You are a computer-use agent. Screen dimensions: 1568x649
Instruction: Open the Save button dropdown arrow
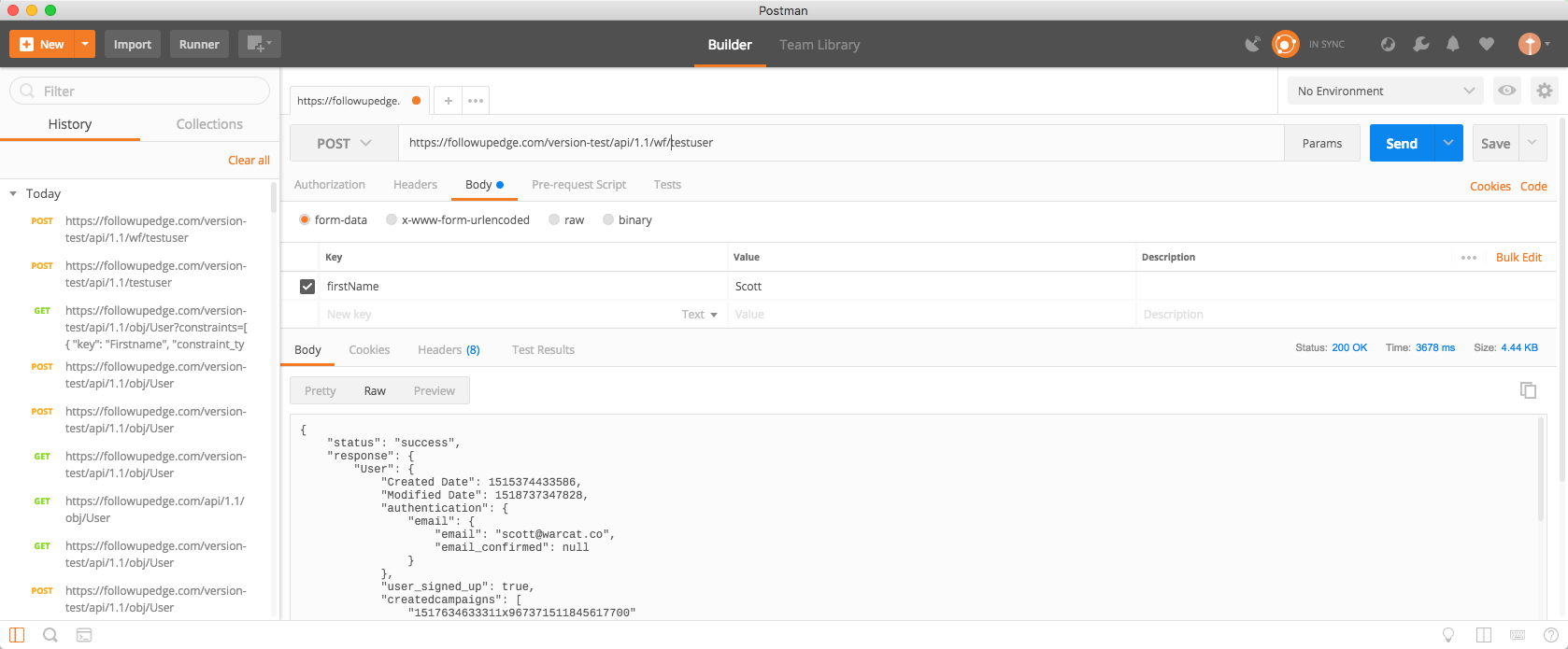pyautogui.click(x=1532, y=143)
